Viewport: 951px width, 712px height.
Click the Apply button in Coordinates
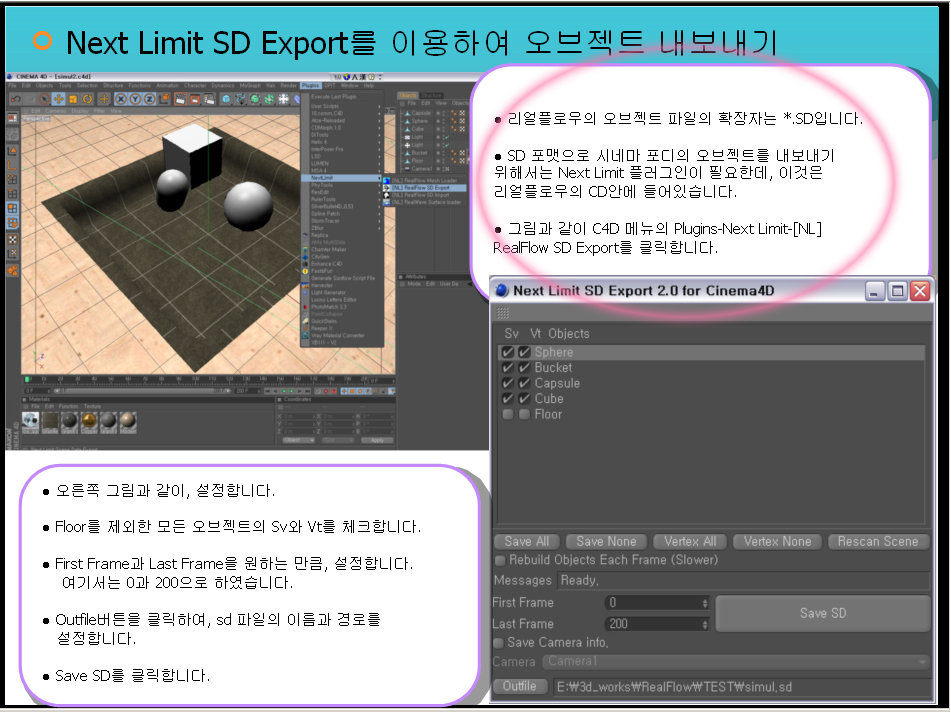point(377,440)
